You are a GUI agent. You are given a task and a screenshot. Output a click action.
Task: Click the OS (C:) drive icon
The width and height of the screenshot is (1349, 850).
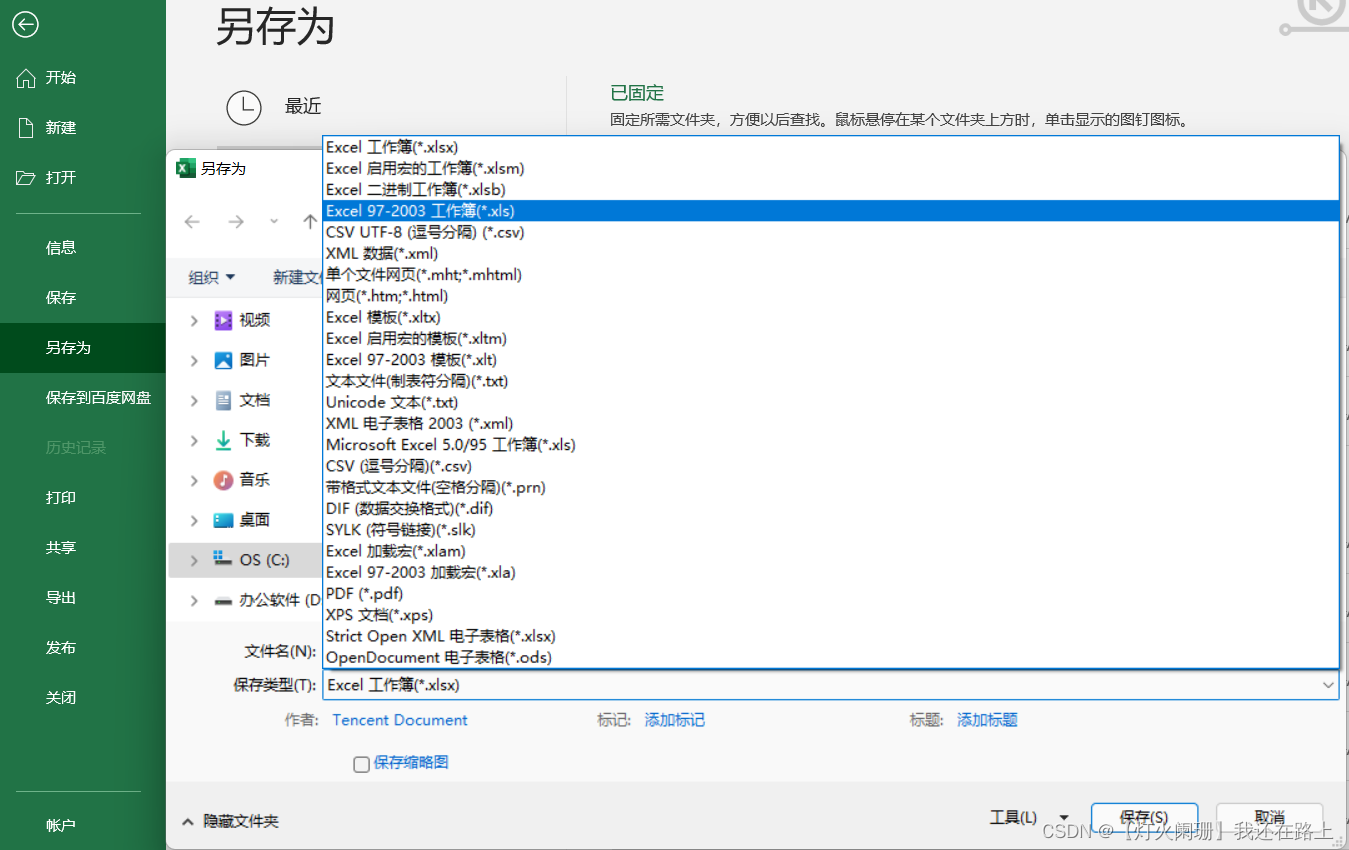pos(223,559)
